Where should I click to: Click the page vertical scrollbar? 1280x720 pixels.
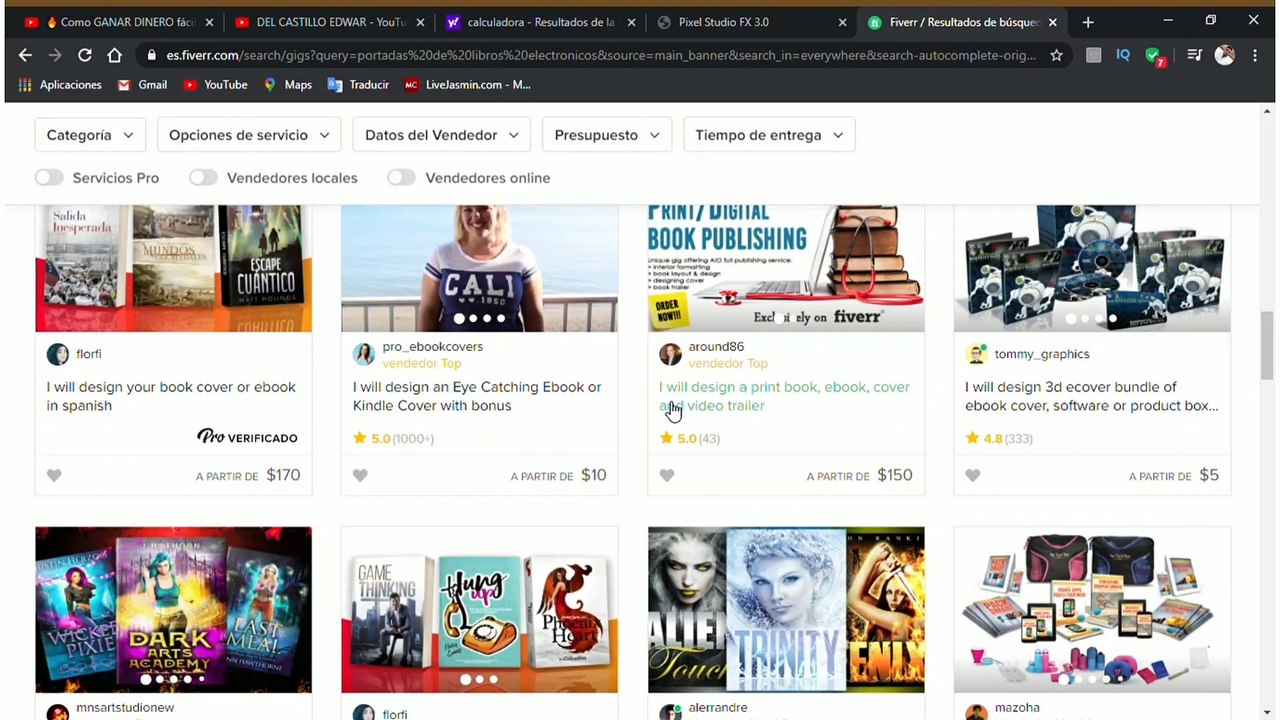point(1267,345)
